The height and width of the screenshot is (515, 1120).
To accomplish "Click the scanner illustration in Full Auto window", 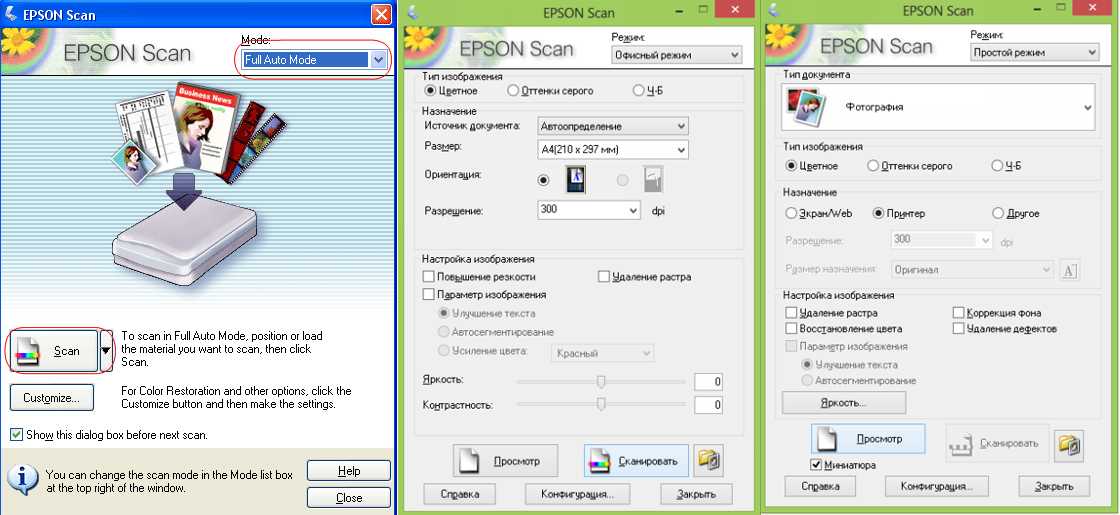I will 185,243.
